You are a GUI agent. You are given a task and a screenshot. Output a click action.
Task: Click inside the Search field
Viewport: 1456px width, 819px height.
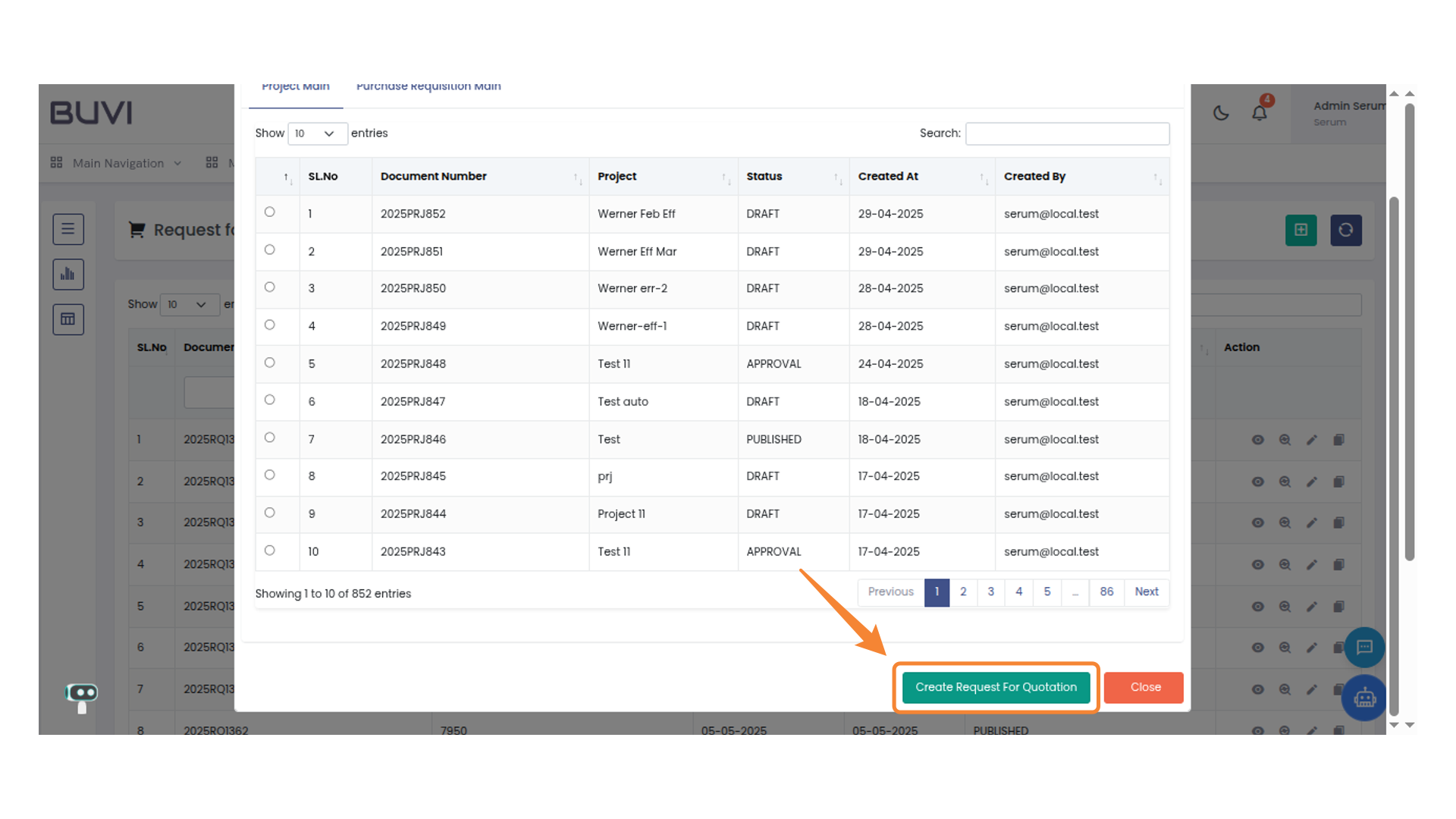pyautogui.click(x=1067, y=133)
